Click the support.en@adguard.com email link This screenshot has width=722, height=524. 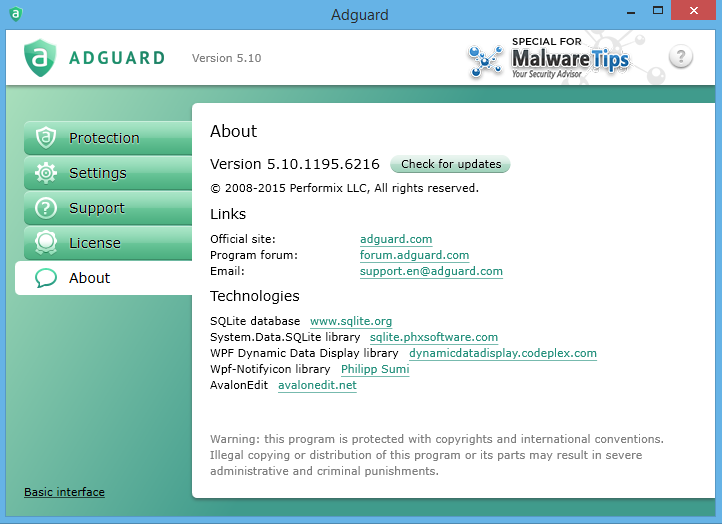431,271
